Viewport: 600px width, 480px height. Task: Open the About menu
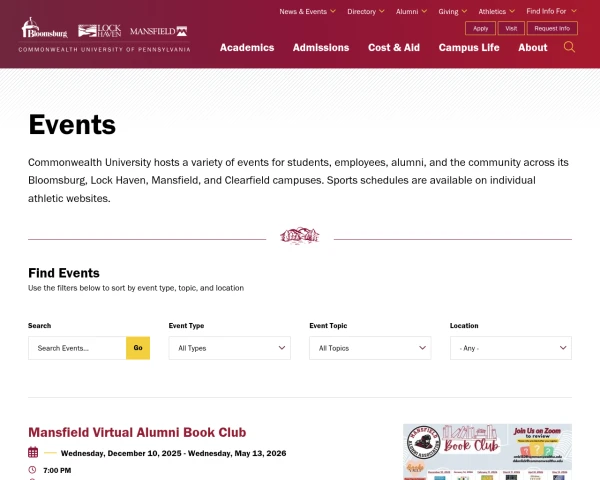533,47
